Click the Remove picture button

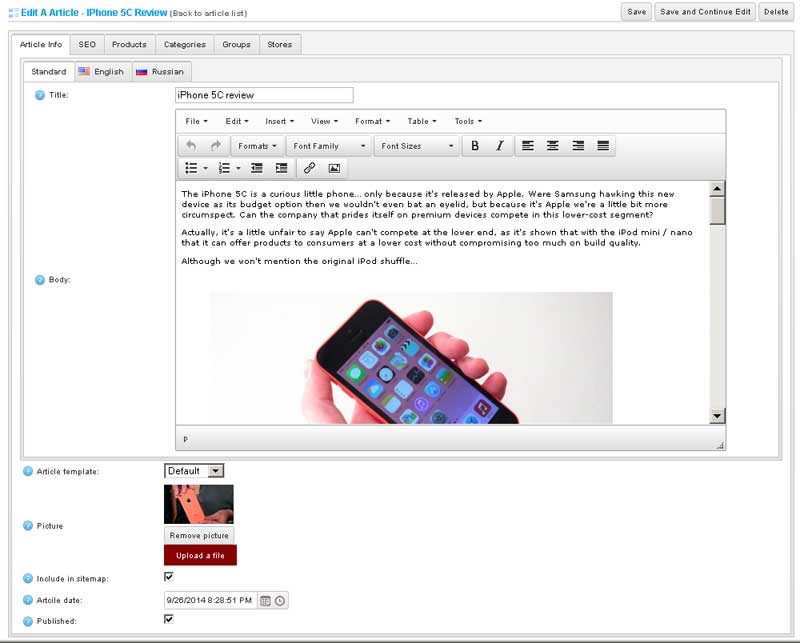[199, 535]
